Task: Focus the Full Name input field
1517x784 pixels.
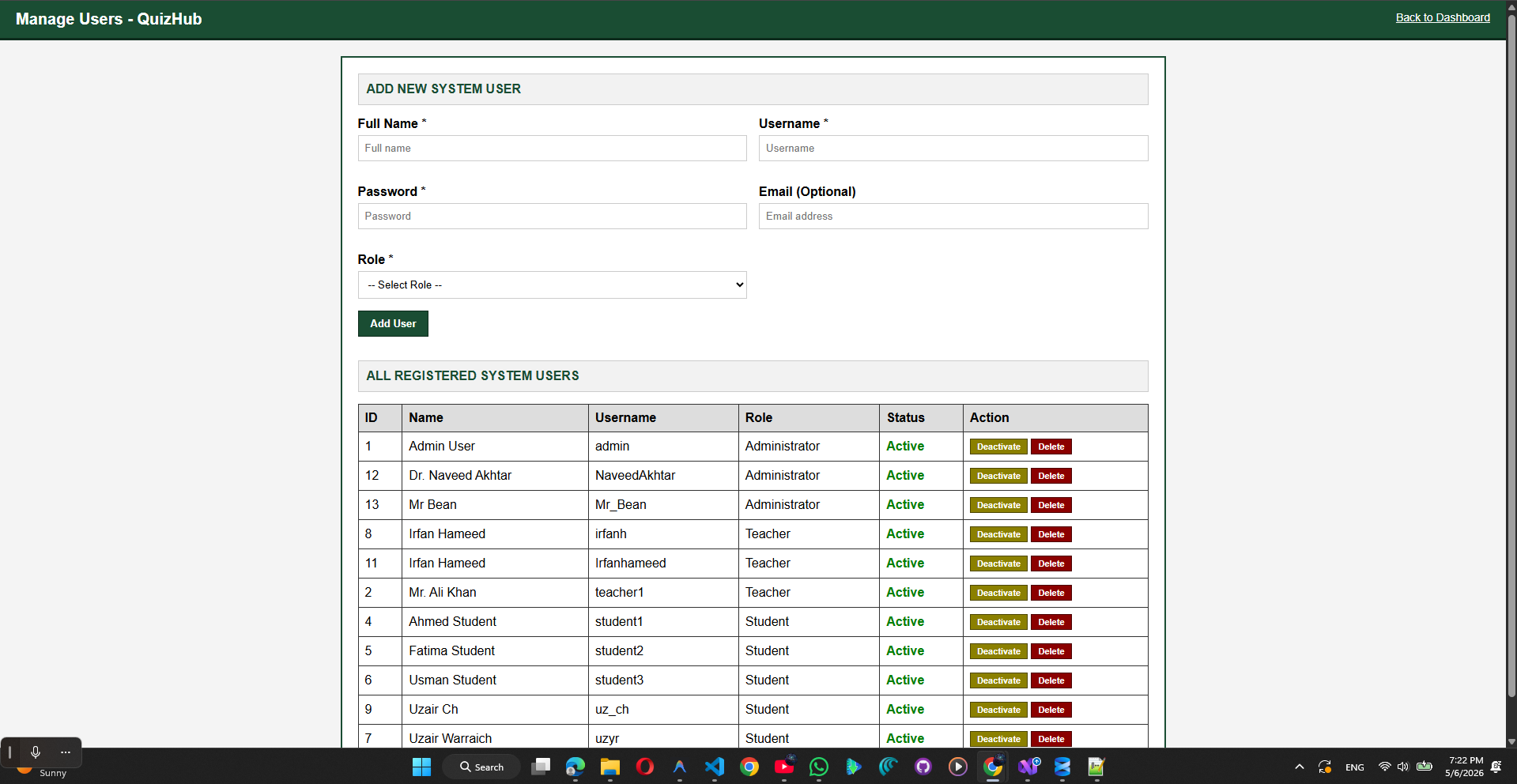Action: point(552,149)
